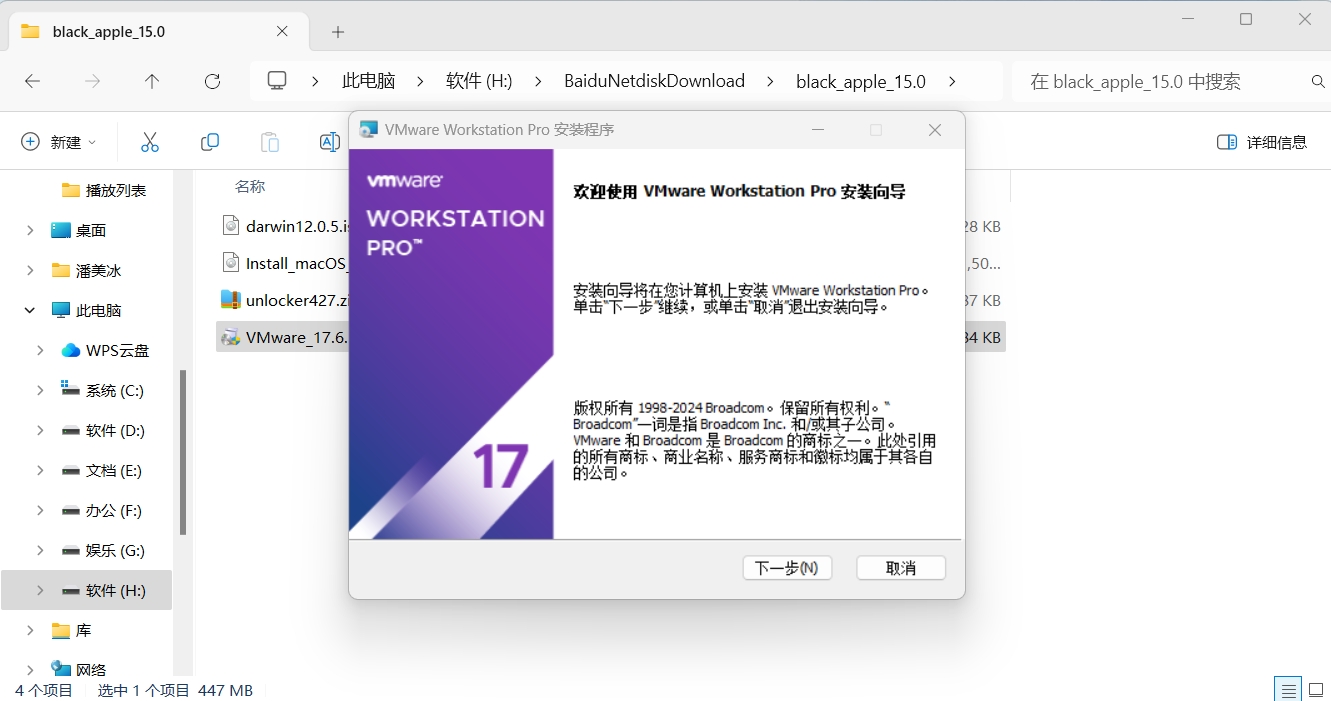Click the Copy icon in toolbar
The image size is (1331, 701).
coord(210,142)
